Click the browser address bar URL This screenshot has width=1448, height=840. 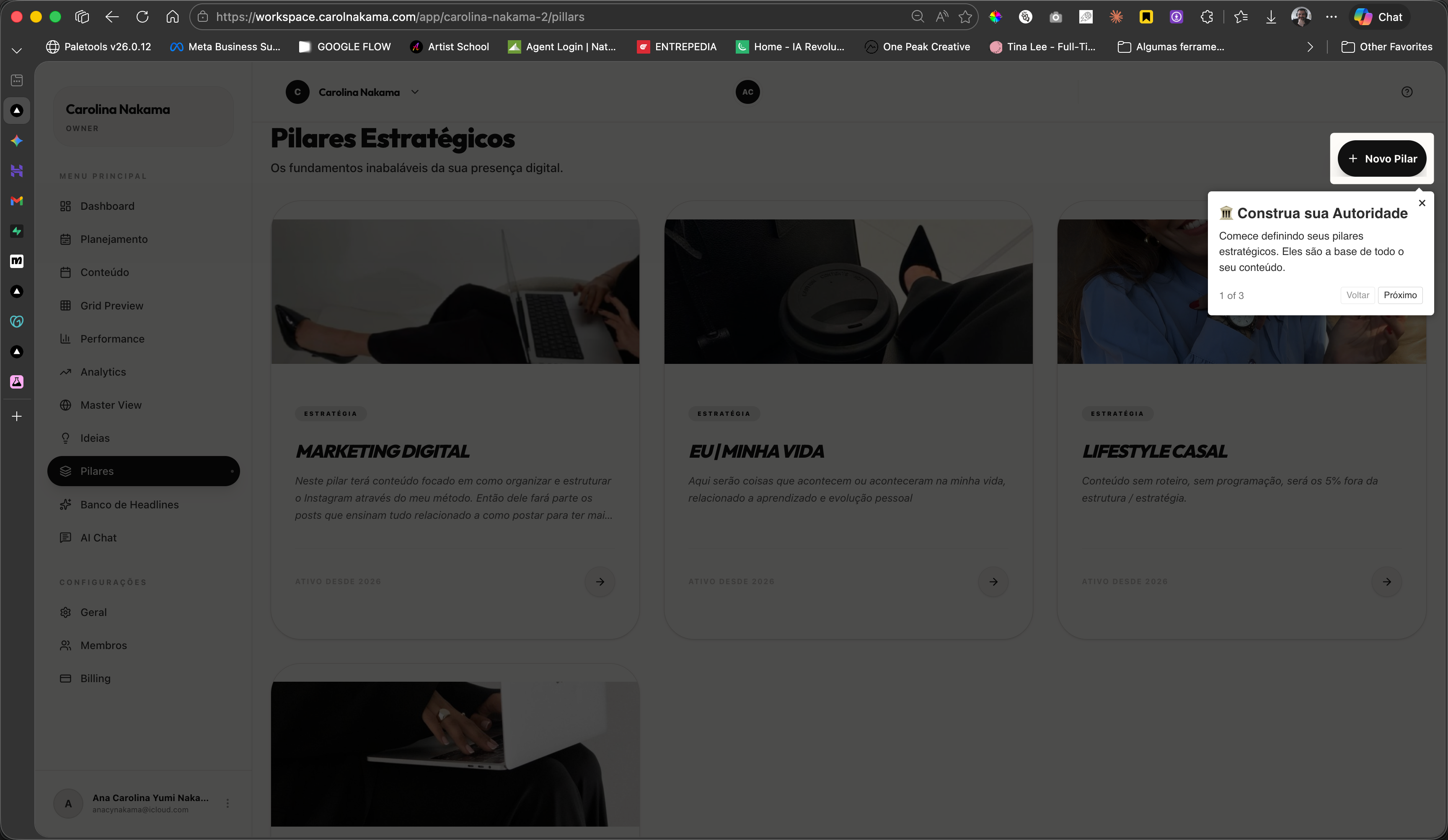tap(400, 17)
